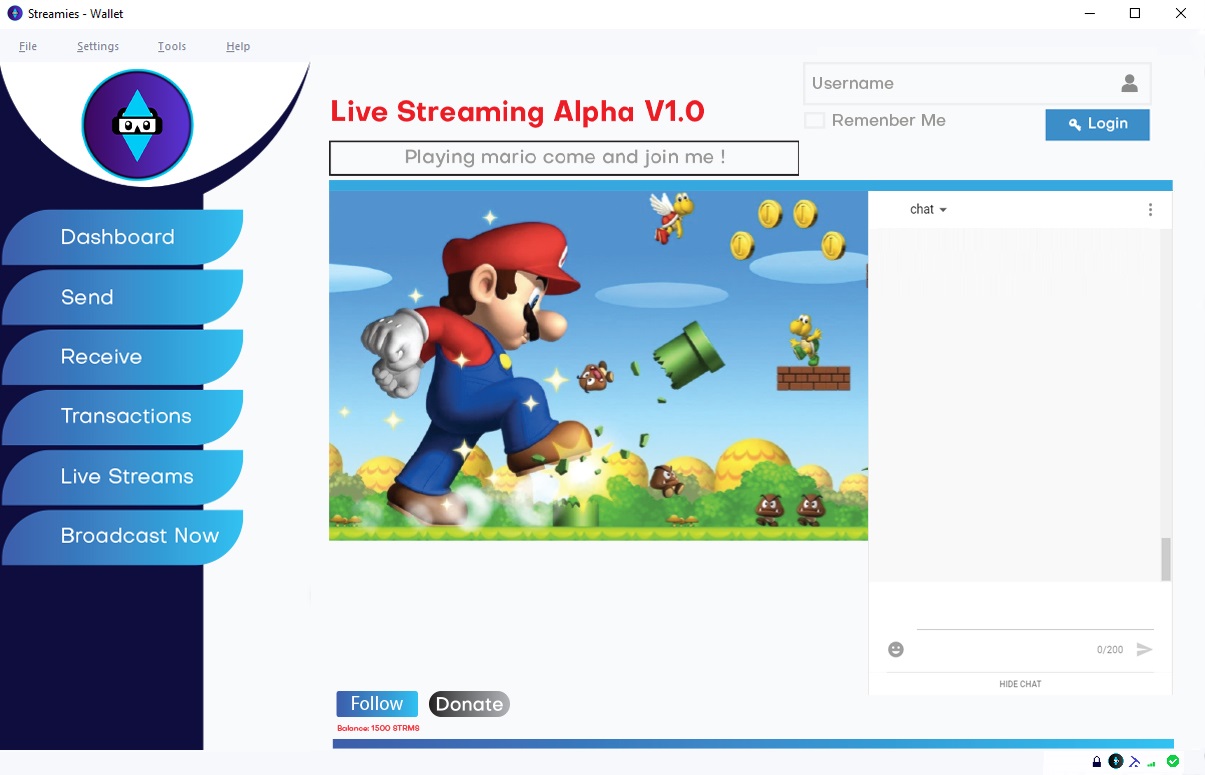Image resolution: width=1205 pixels, height=775 pixels.
Task: Click the Login button
Action: tap(1097, 124)
